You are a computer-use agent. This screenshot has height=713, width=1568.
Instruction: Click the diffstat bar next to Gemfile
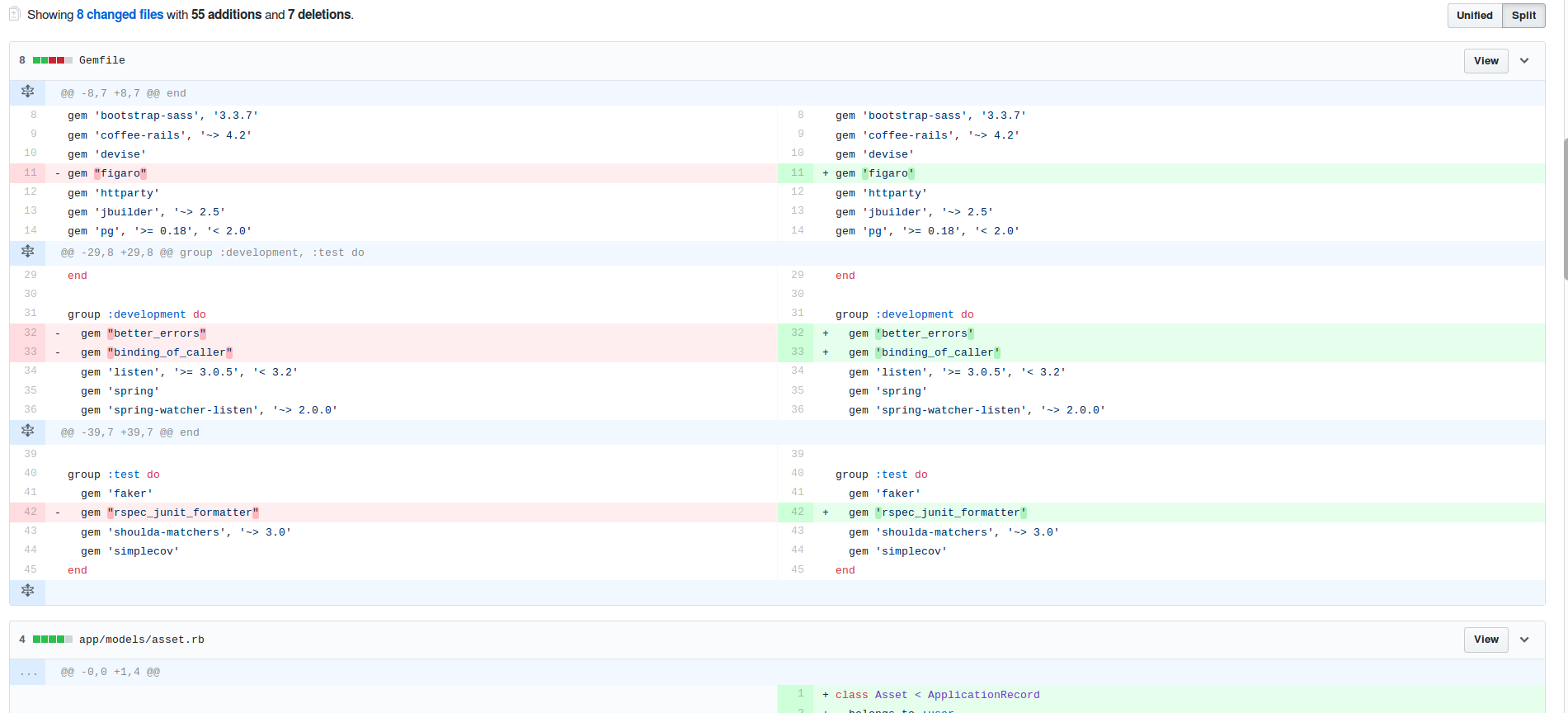pos(53,60)
